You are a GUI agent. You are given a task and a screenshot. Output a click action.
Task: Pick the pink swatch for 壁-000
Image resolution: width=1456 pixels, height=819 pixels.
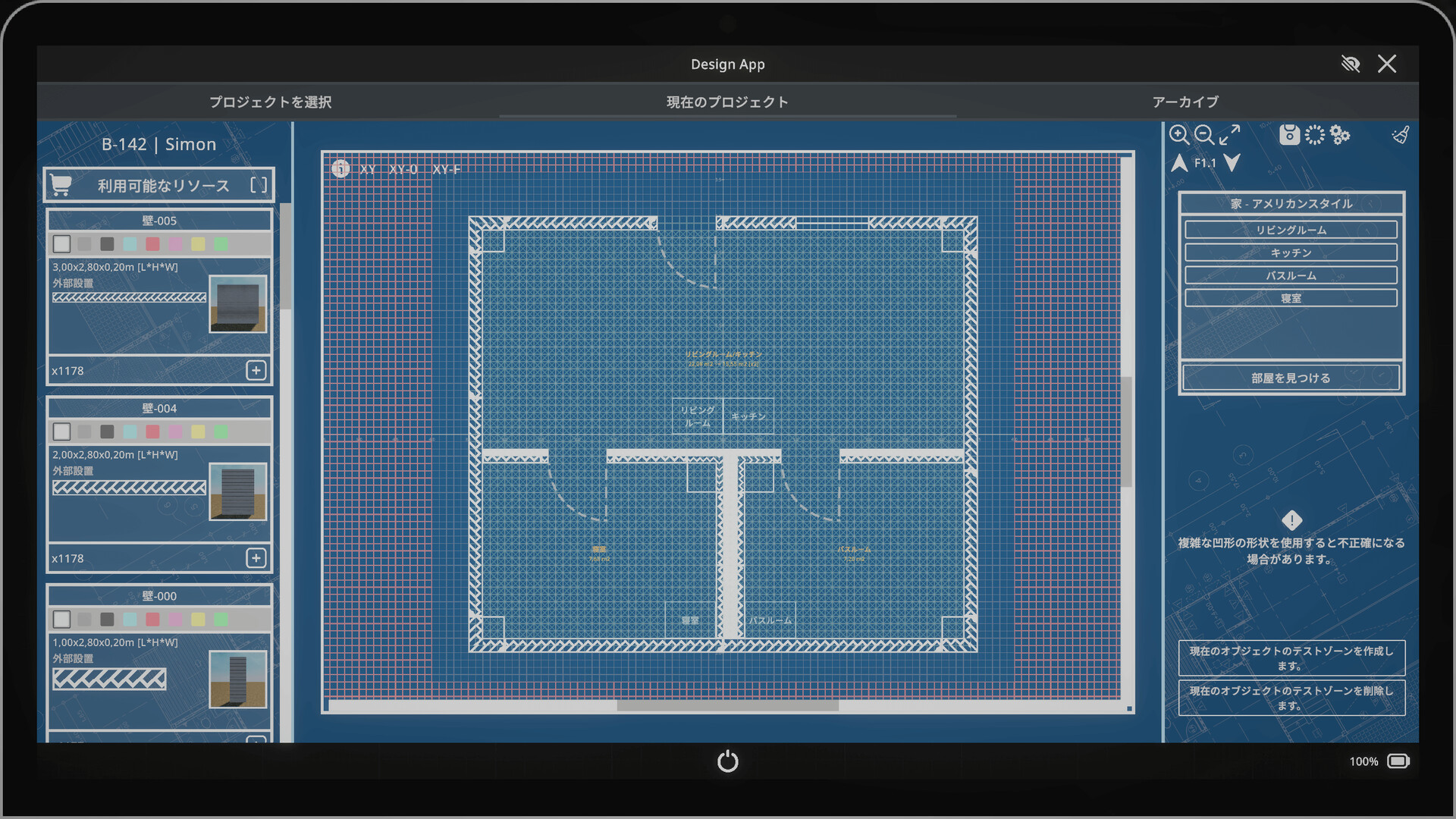tap(175, 619)
